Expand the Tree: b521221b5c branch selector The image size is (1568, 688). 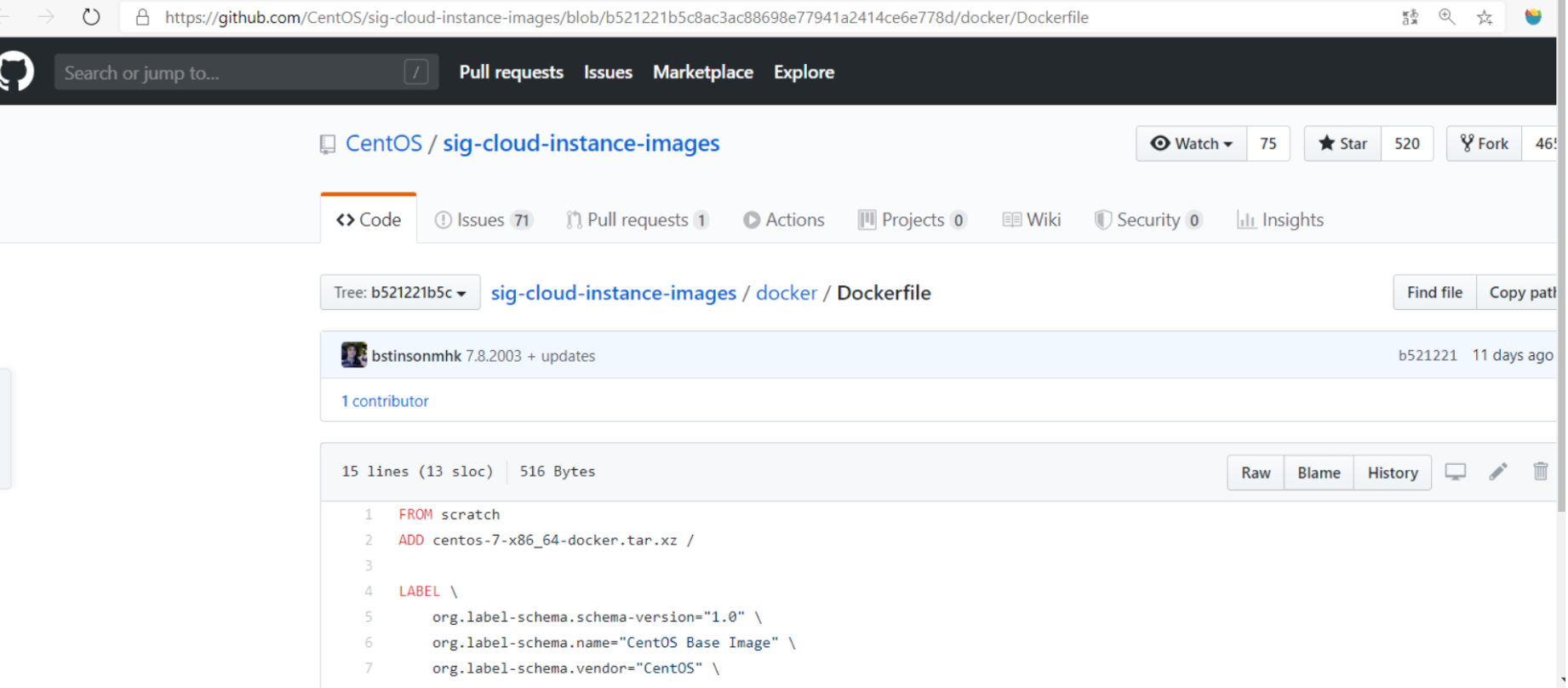tap(400, 292)
